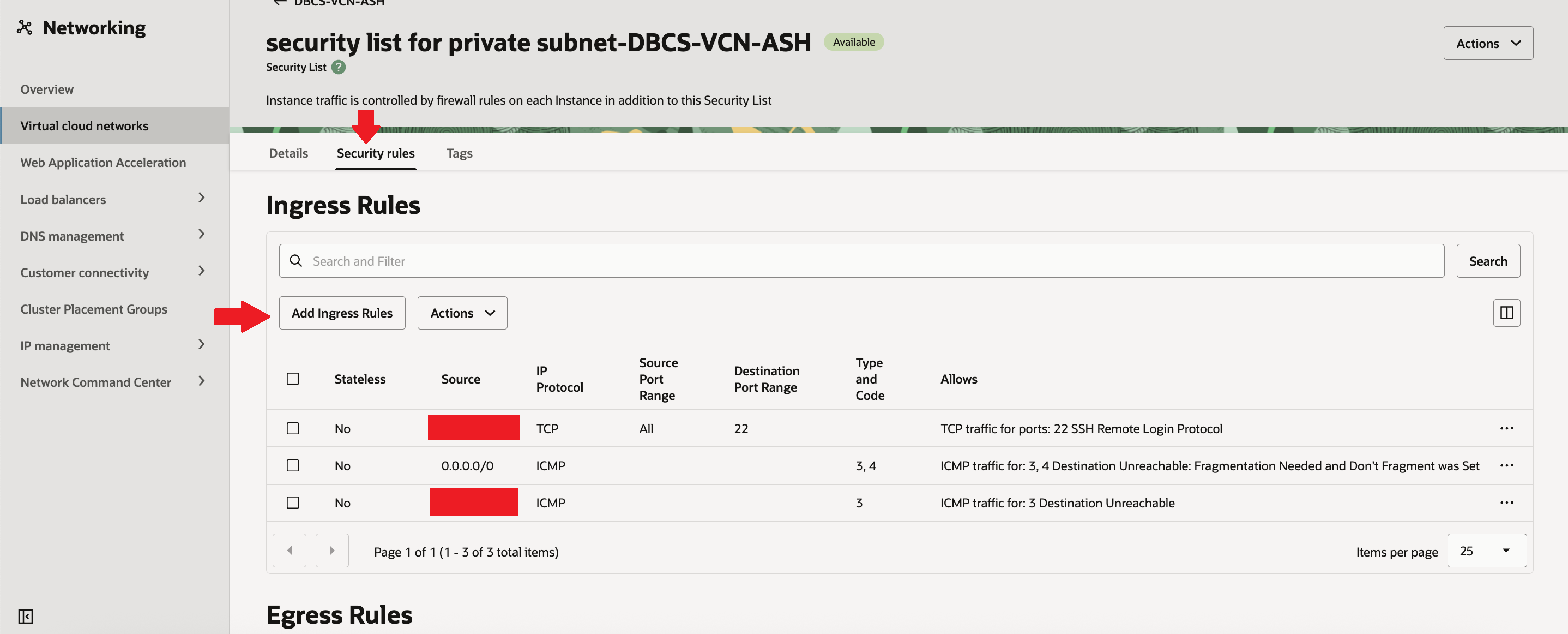Open the top-right Actions dropdown
This screenshot has height=634, width=1568.
click(1488, 43)
